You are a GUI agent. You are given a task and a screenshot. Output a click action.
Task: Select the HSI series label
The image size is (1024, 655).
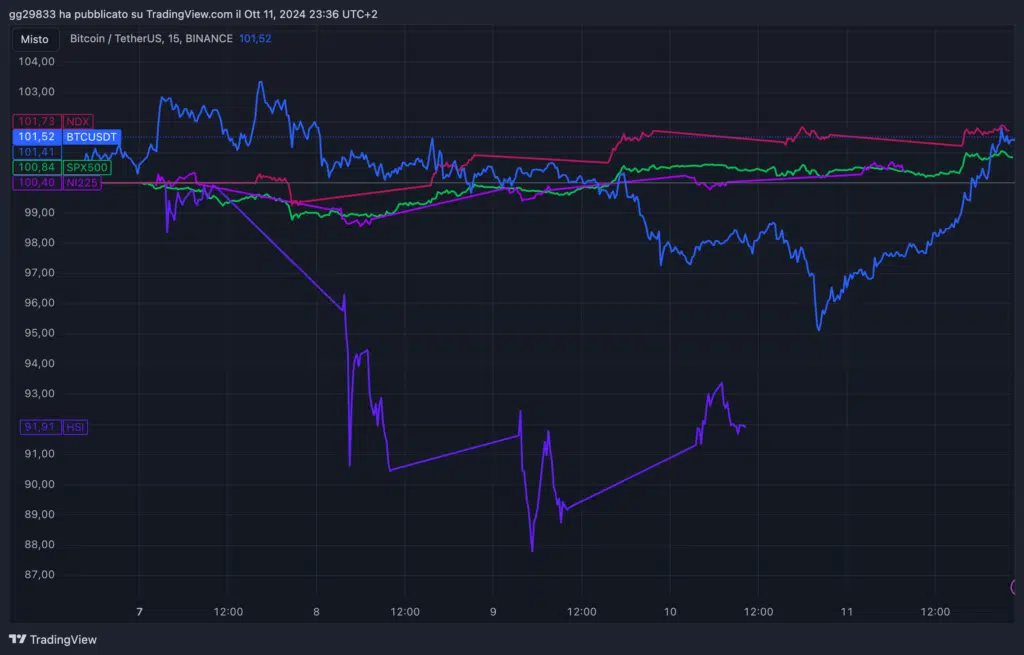point(75,427)
